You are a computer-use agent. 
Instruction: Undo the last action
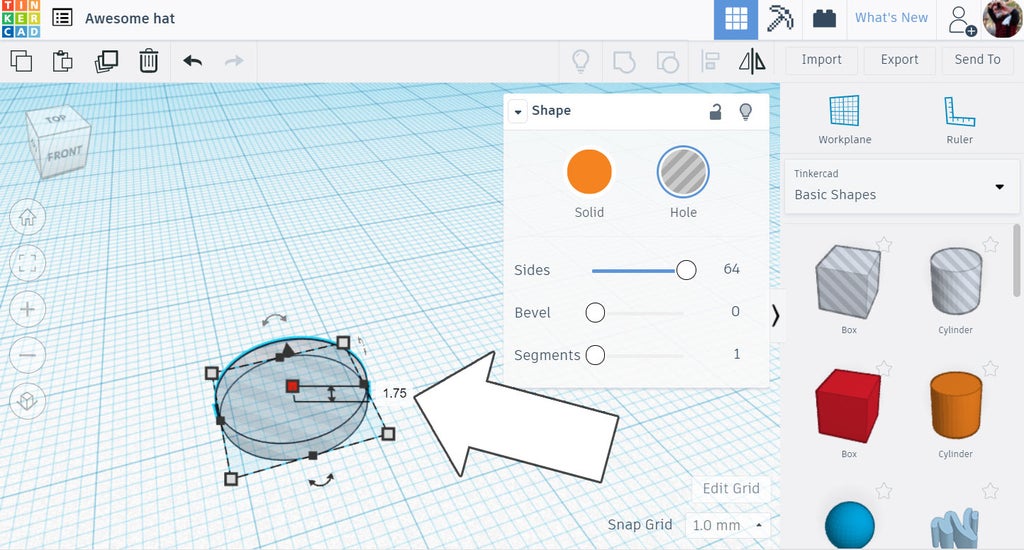(193, 61)
